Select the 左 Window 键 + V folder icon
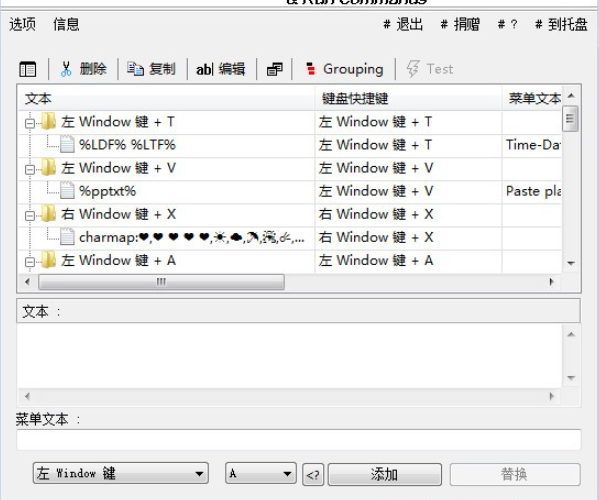Image resolution: width=599 pixels, height=500 pixels. [x=49, y=167]
